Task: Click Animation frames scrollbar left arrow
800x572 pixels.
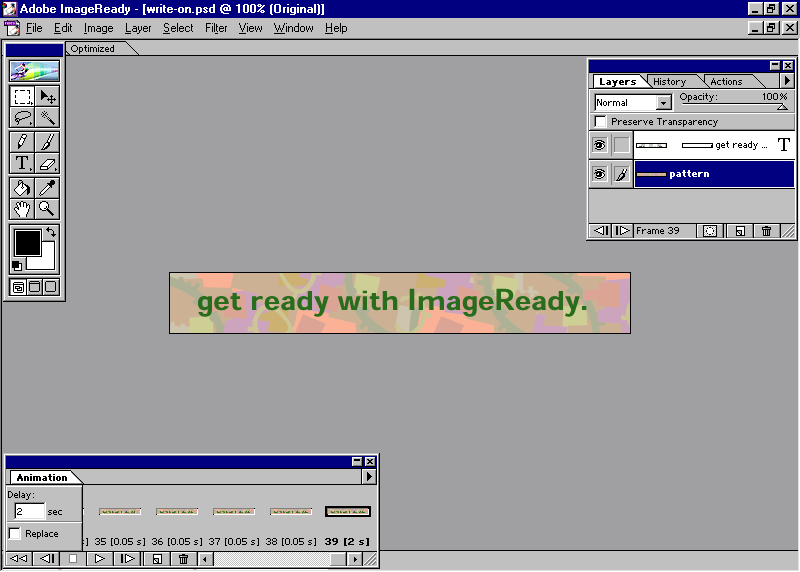Action: pos(205,559)
